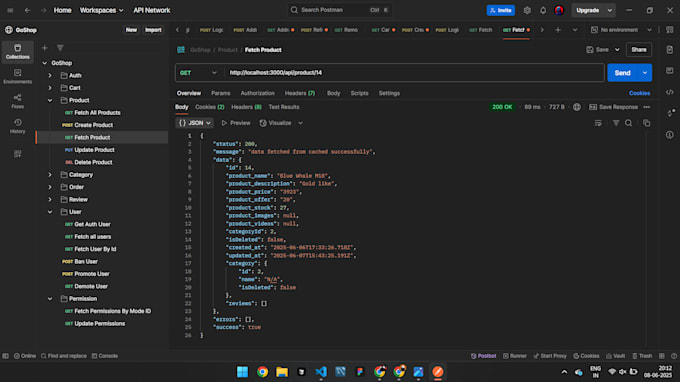The width and height of the screenshot is (680, 382).
Task: Open the code snippet icon
Action: (670, 92)
